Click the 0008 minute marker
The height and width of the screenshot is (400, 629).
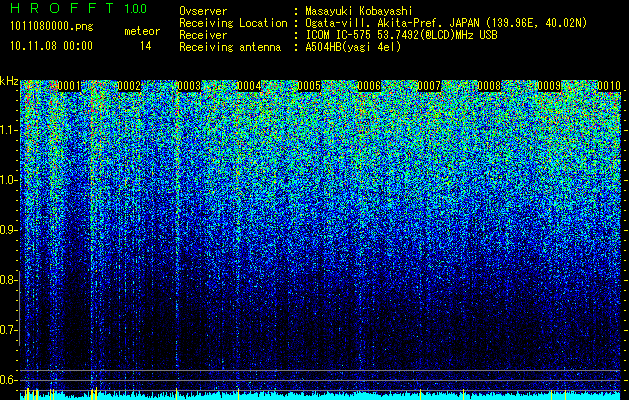tap(489, 86)
